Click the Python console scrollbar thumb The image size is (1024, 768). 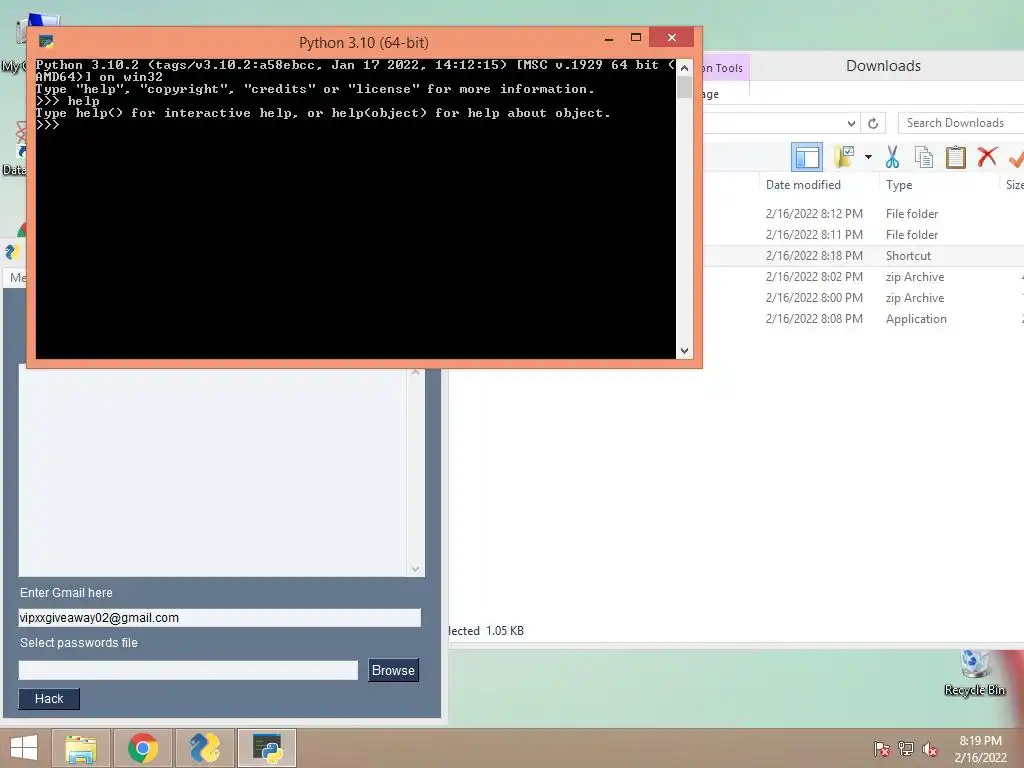click(684, 87)
